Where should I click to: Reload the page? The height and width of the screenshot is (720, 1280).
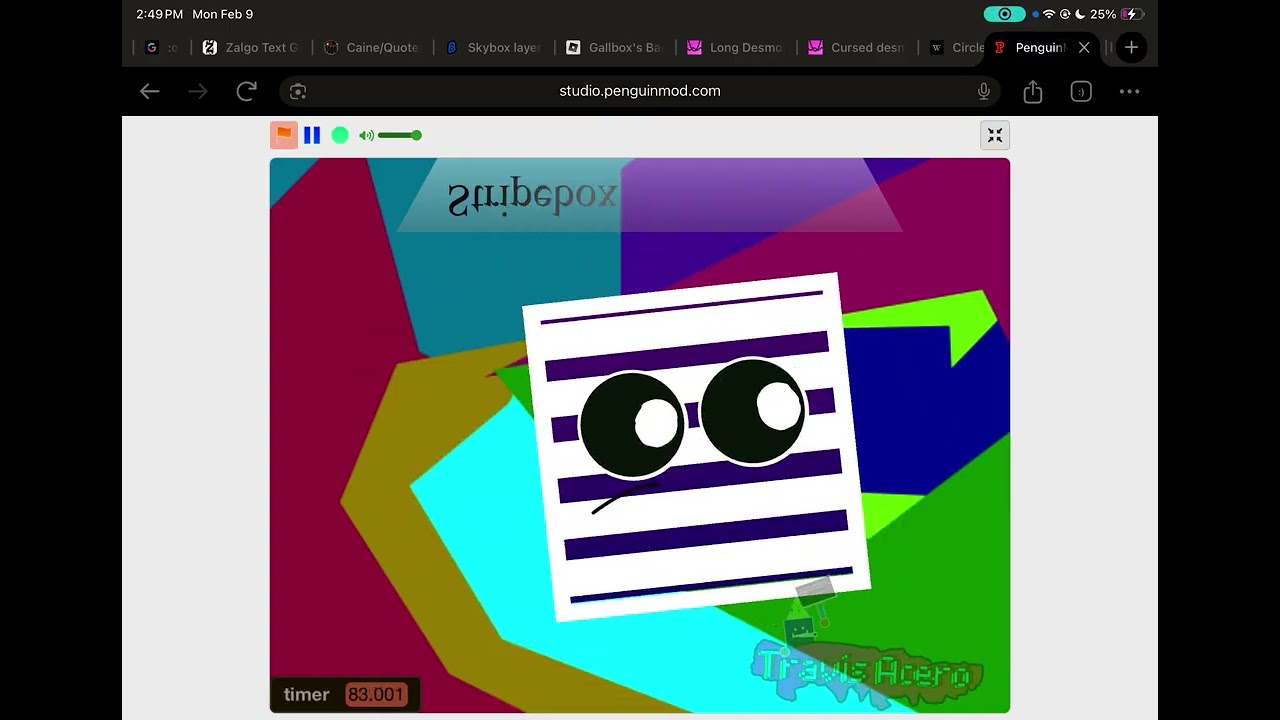click(246, 91)
